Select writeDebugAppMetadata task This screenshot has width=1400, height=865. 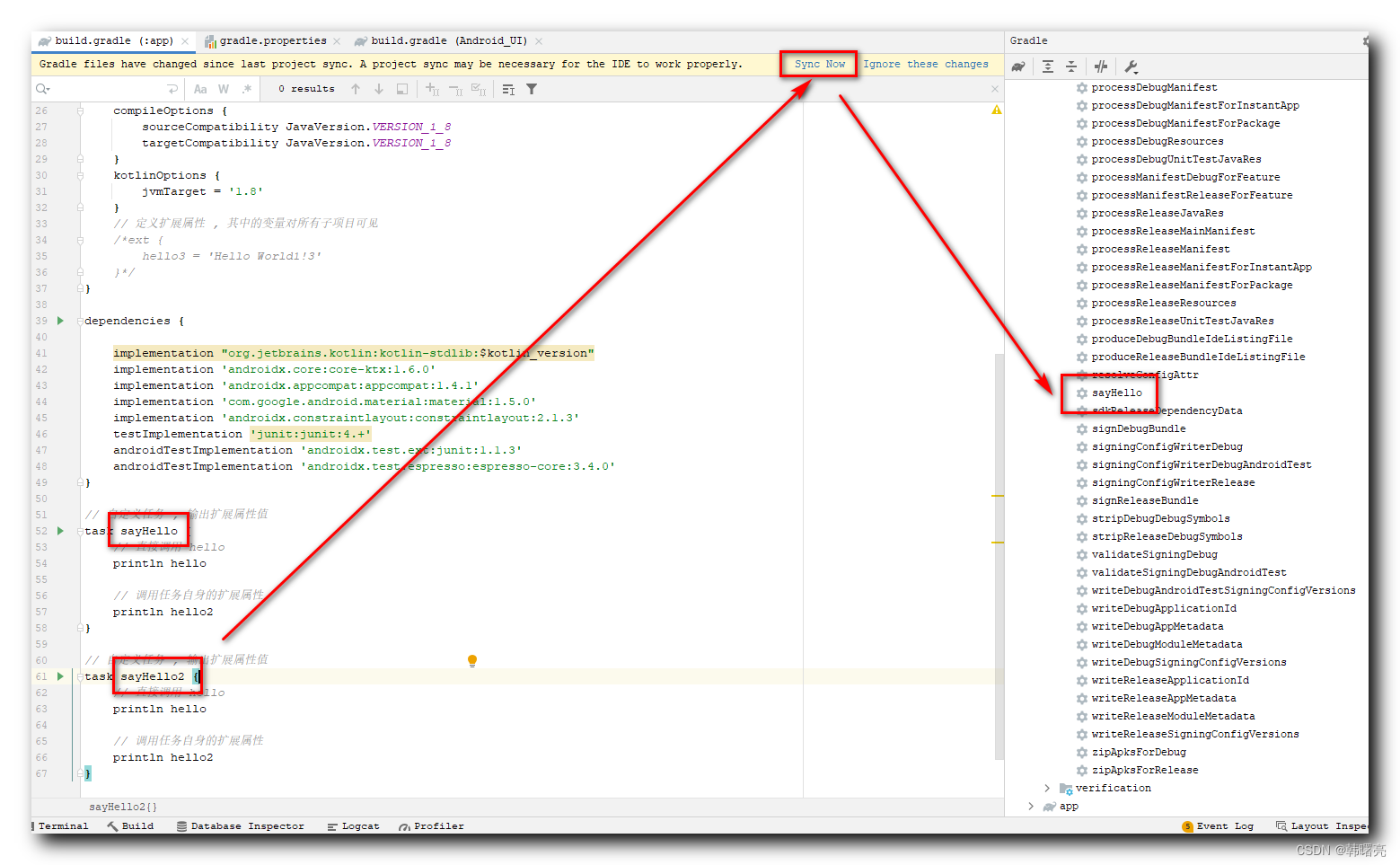[1158, 626]
